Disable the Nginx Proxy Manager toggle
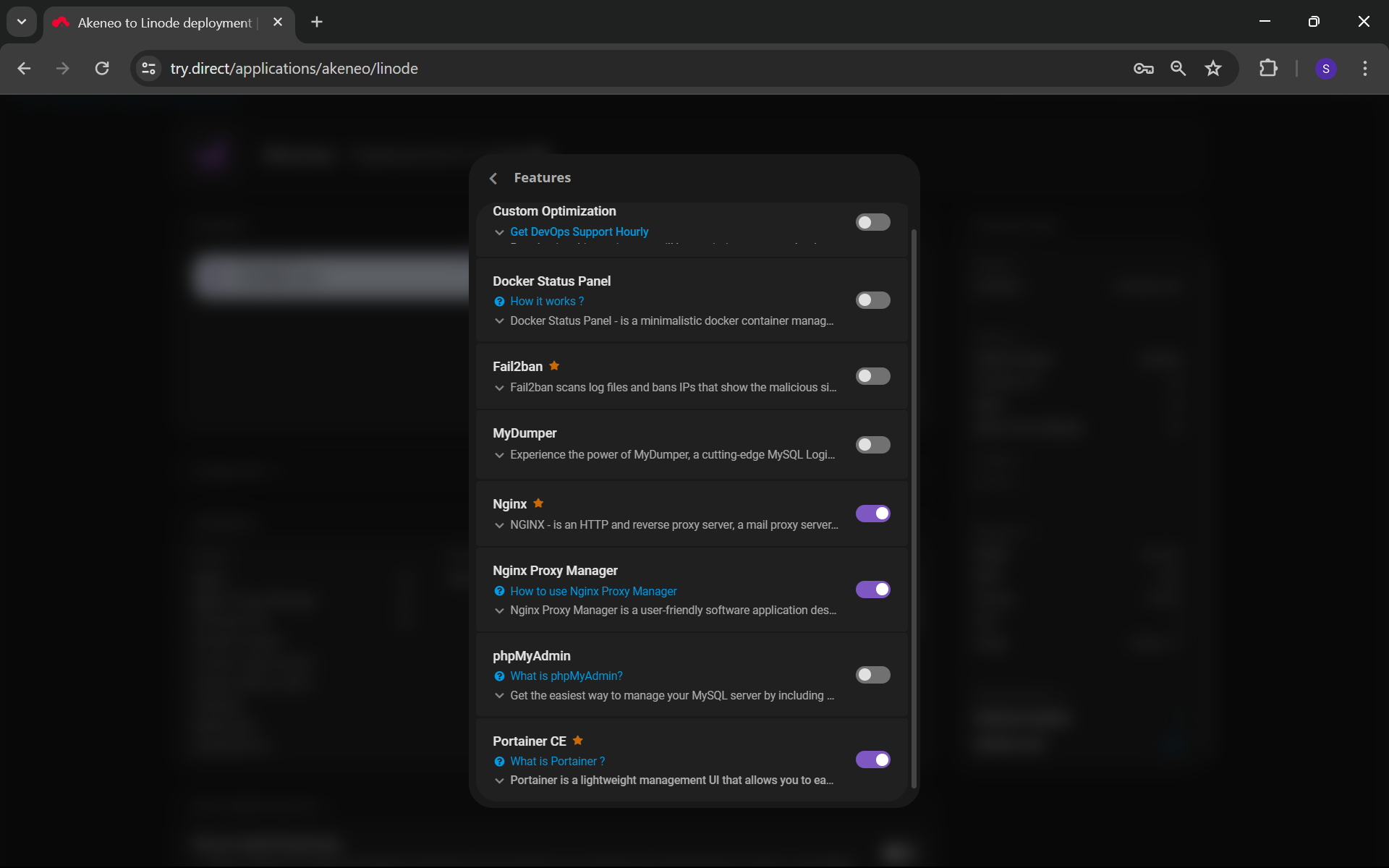Viewport: 1389px width, 868px height. [871, 589]
